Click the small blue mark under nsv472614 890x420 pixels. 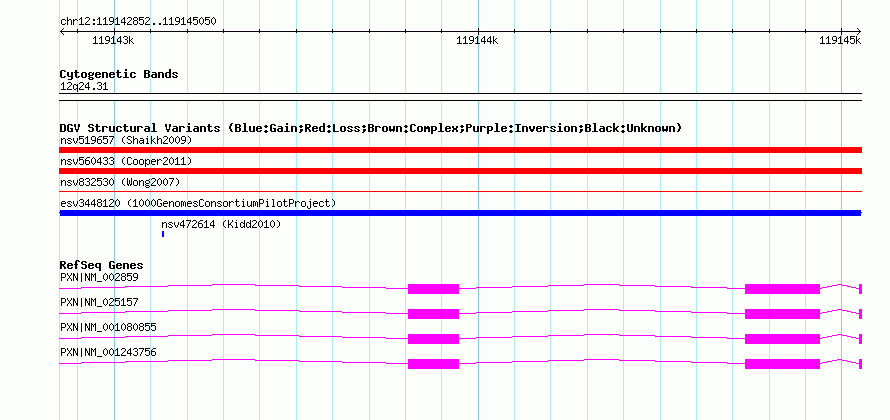(163, 234)
